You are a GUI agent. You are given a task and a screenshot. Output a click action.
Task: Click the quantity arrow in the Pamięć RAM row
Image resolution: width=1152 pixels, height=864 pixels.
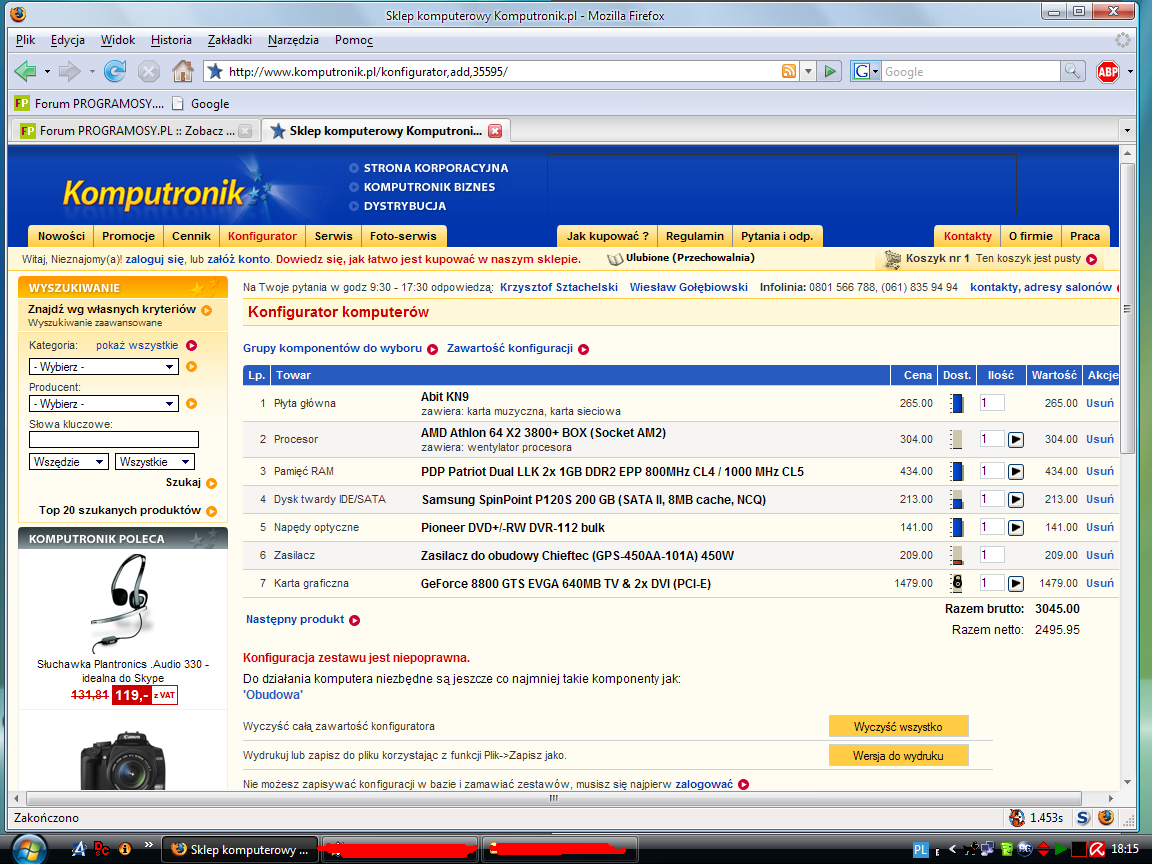click(x=1016, y=471)
